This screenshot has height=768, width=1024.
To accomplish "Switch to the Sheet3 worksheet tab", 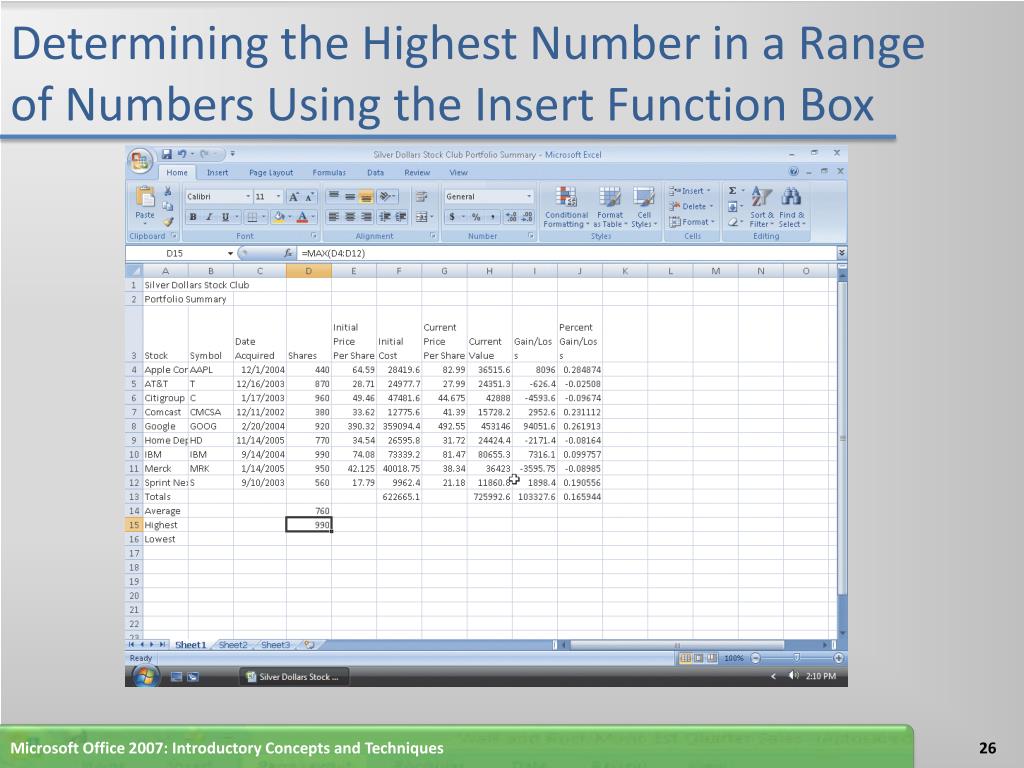I will click(276, 645).
